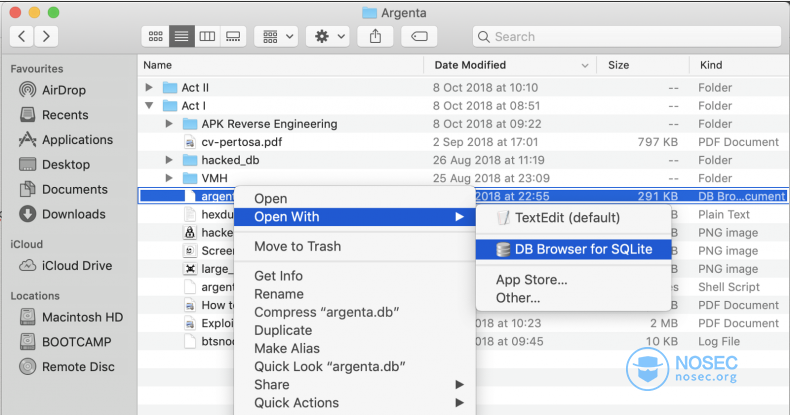
Task: Open the group-by arrangement dropdown
Action: [x=277, y=36]
